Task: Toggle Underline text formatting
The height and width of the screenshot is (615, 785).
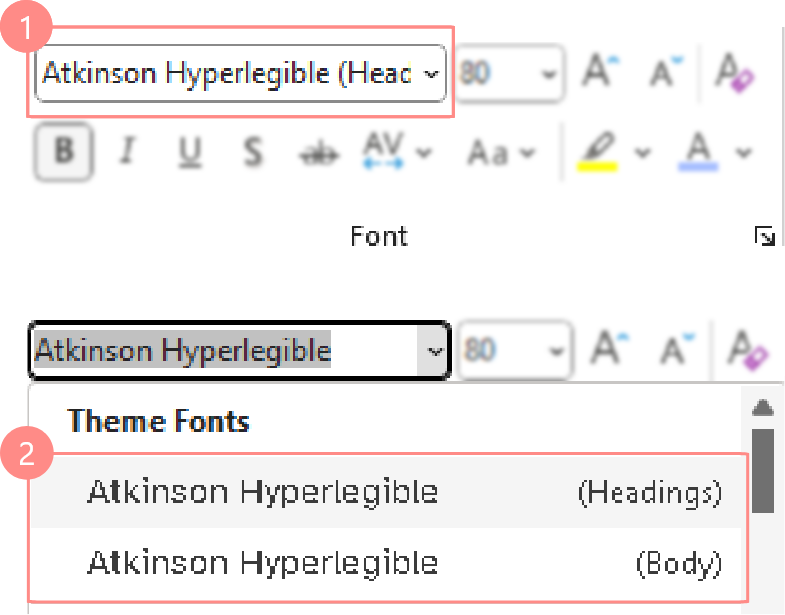Action: pos(190,151)
